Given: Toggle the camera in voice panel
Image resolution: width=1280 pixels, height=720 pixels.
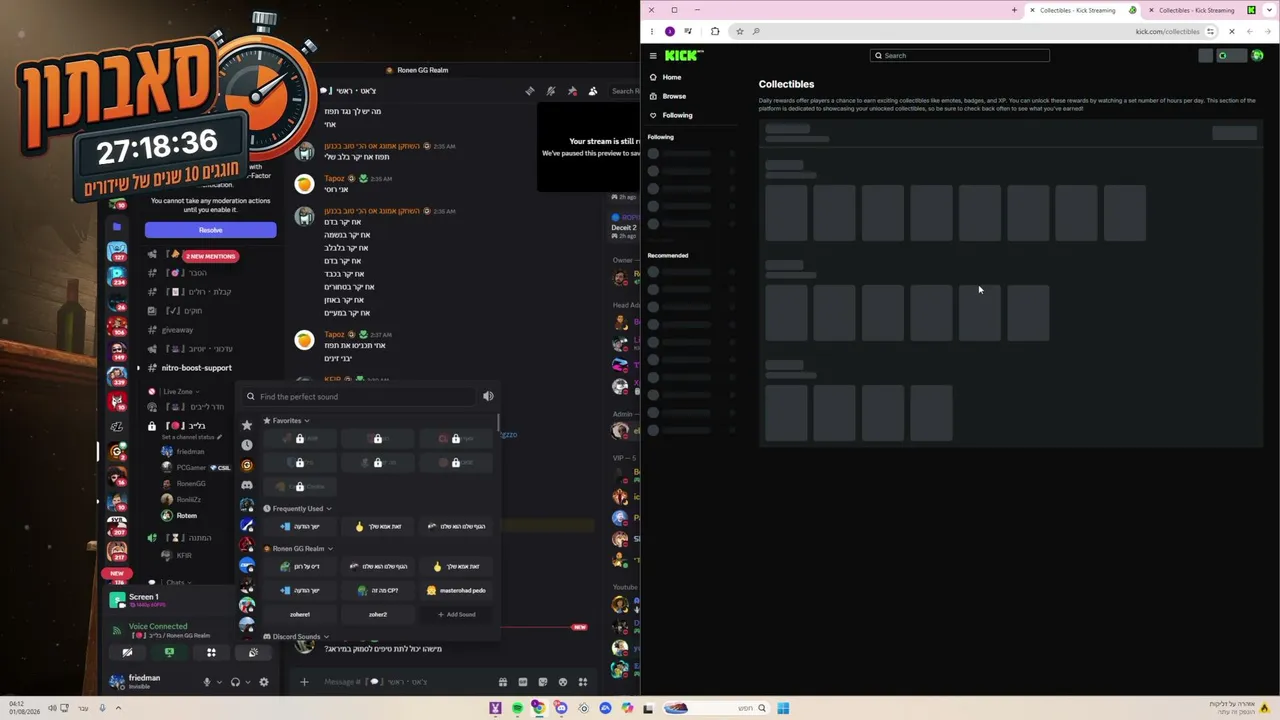Looking at the screenshot, I should (x=127, y=653).
